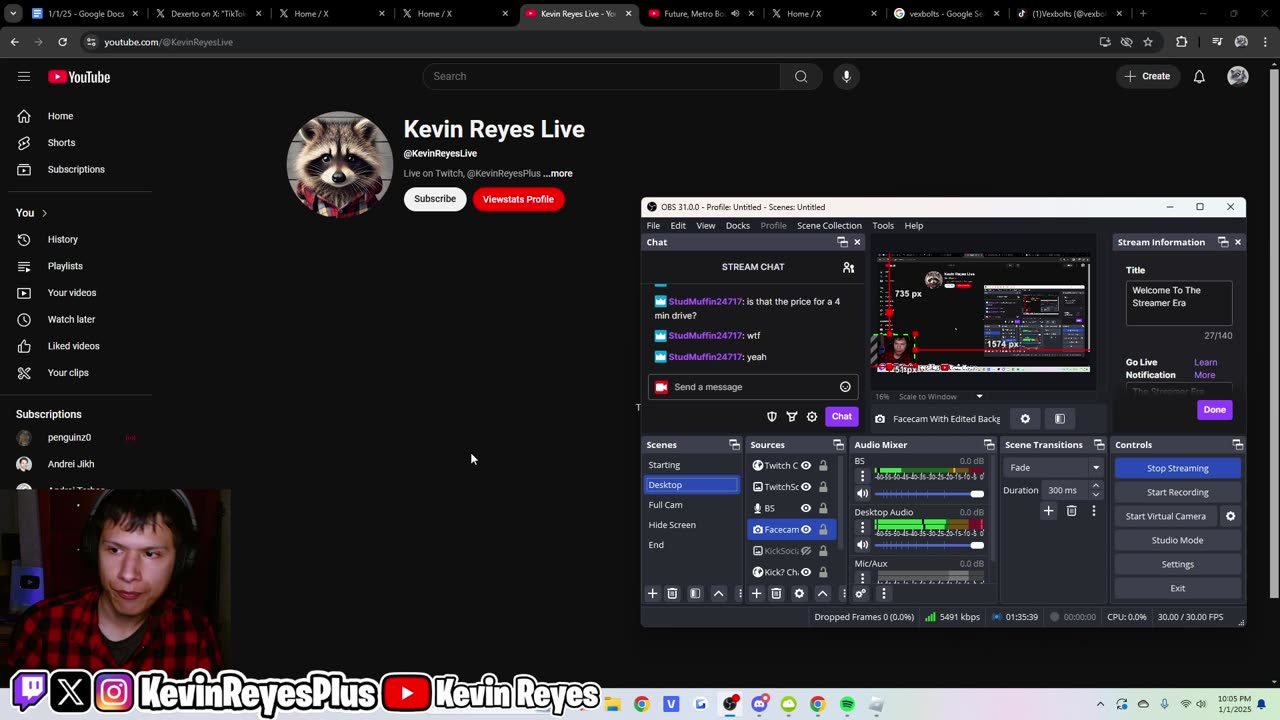Screen dimensions: 1280x720
Task: Show hidden icons in system tray
Action: pos(1100,704)
